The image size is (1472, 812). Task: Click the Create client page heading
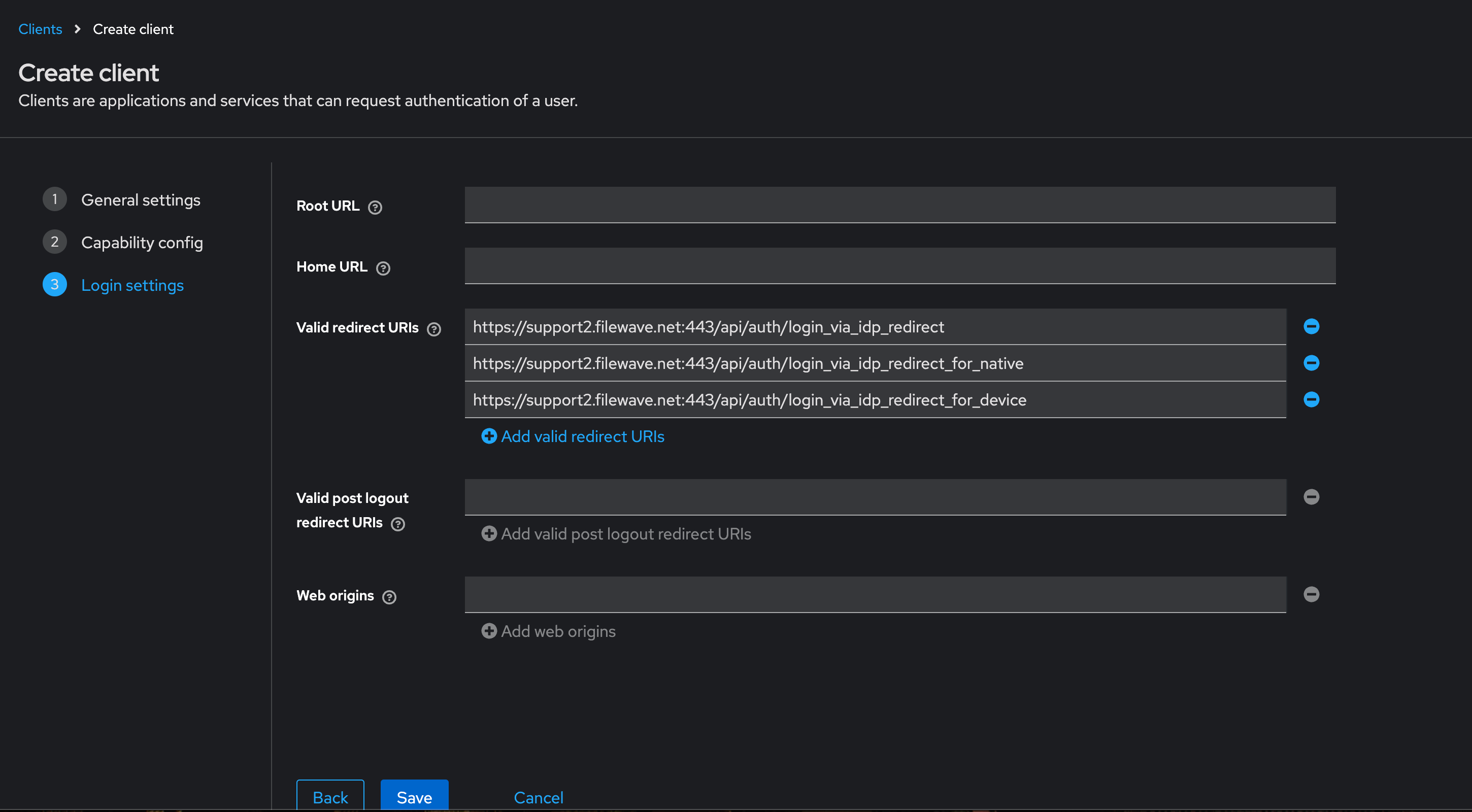click(x=88, y=73)
